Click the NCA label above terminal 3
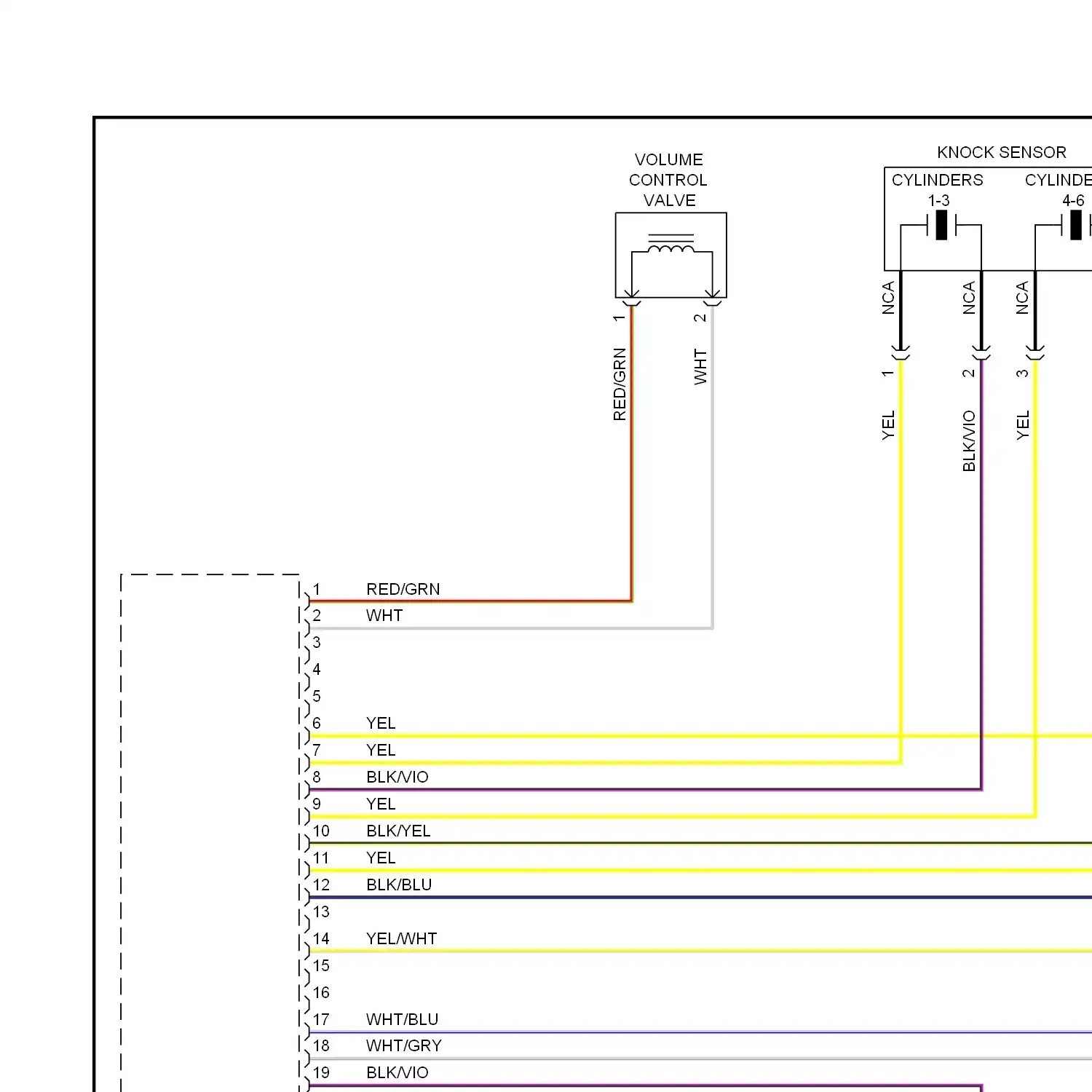 click(1023, 298)
